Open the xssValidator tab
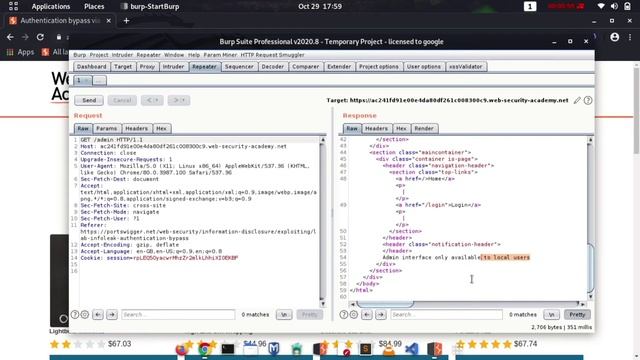This screenshot has height=360, width=640. [x=466, y=67]
